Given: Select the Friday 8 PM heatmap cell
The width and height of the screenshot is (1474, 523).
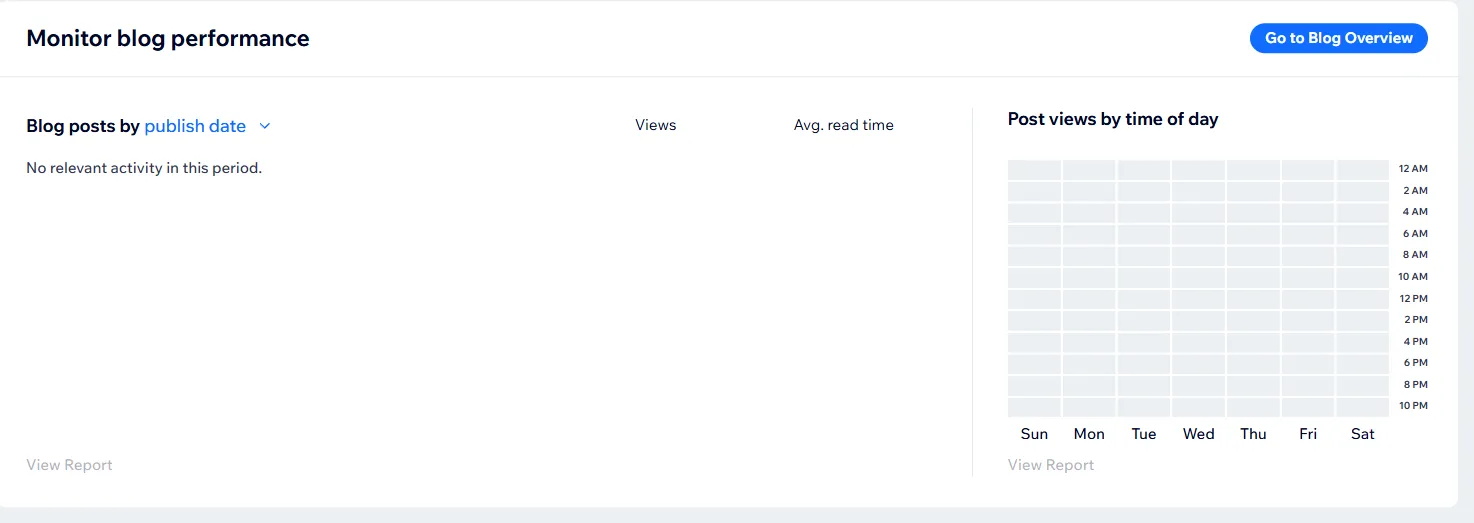Looking at the screenshot, I should (1308, 385).
